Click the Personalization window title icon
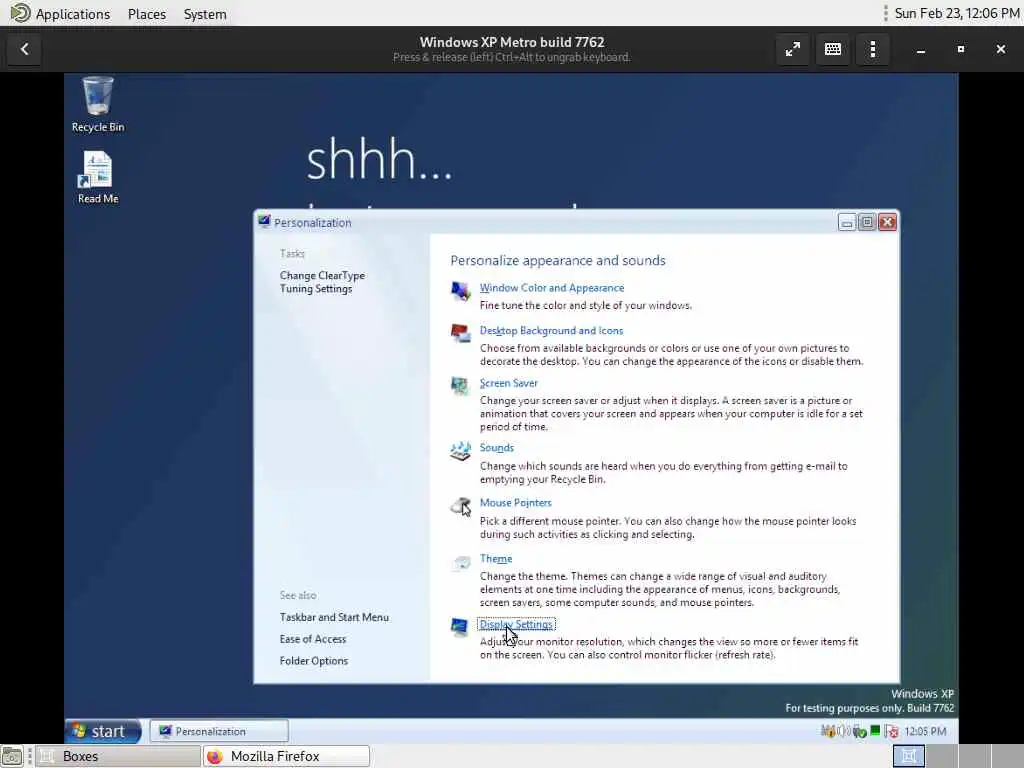This screenshot has height=768, width=1024. coord(264,221)
